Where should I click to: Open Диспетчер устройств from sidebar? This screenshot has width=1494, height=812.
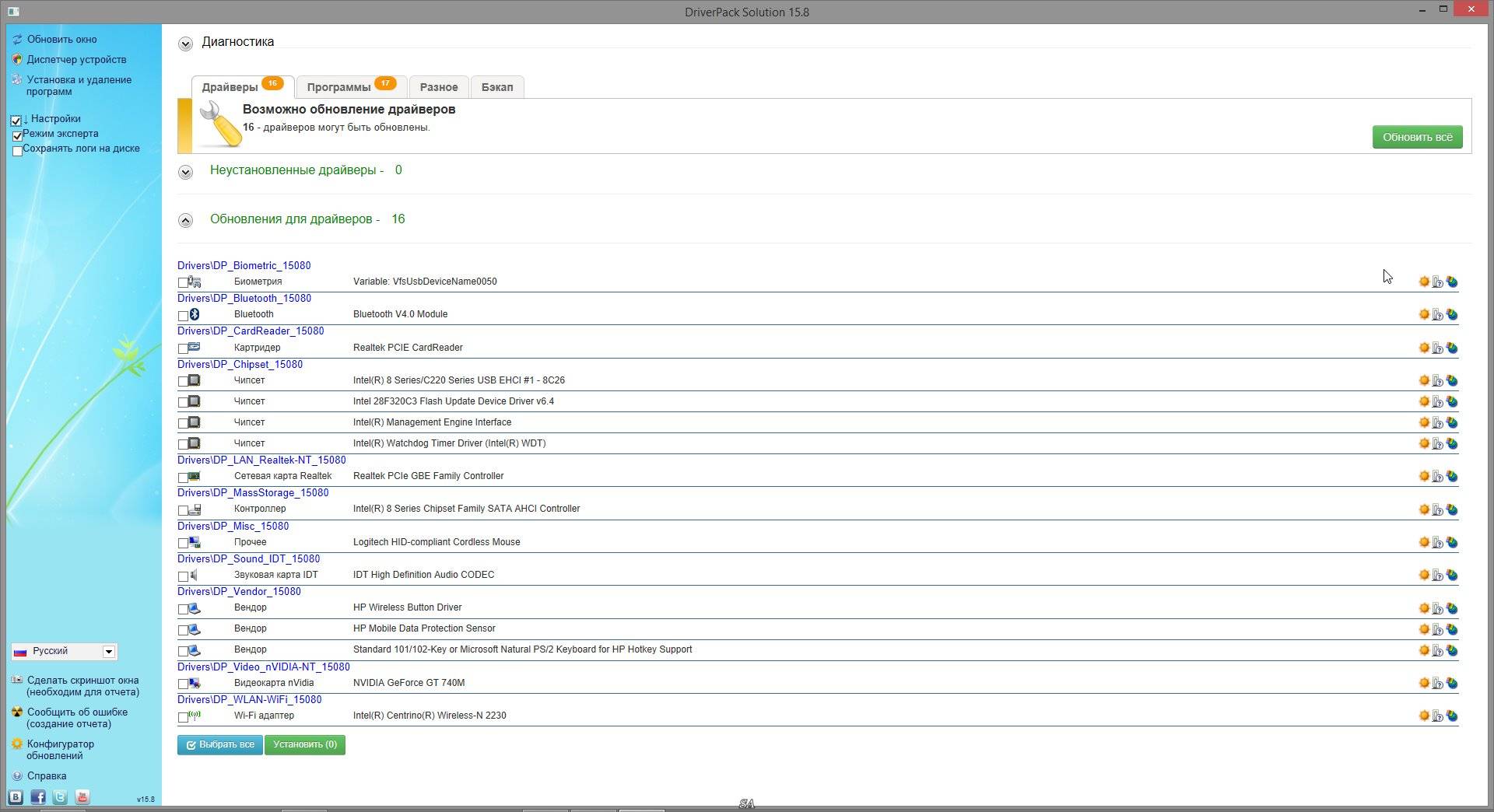point(76,59)
